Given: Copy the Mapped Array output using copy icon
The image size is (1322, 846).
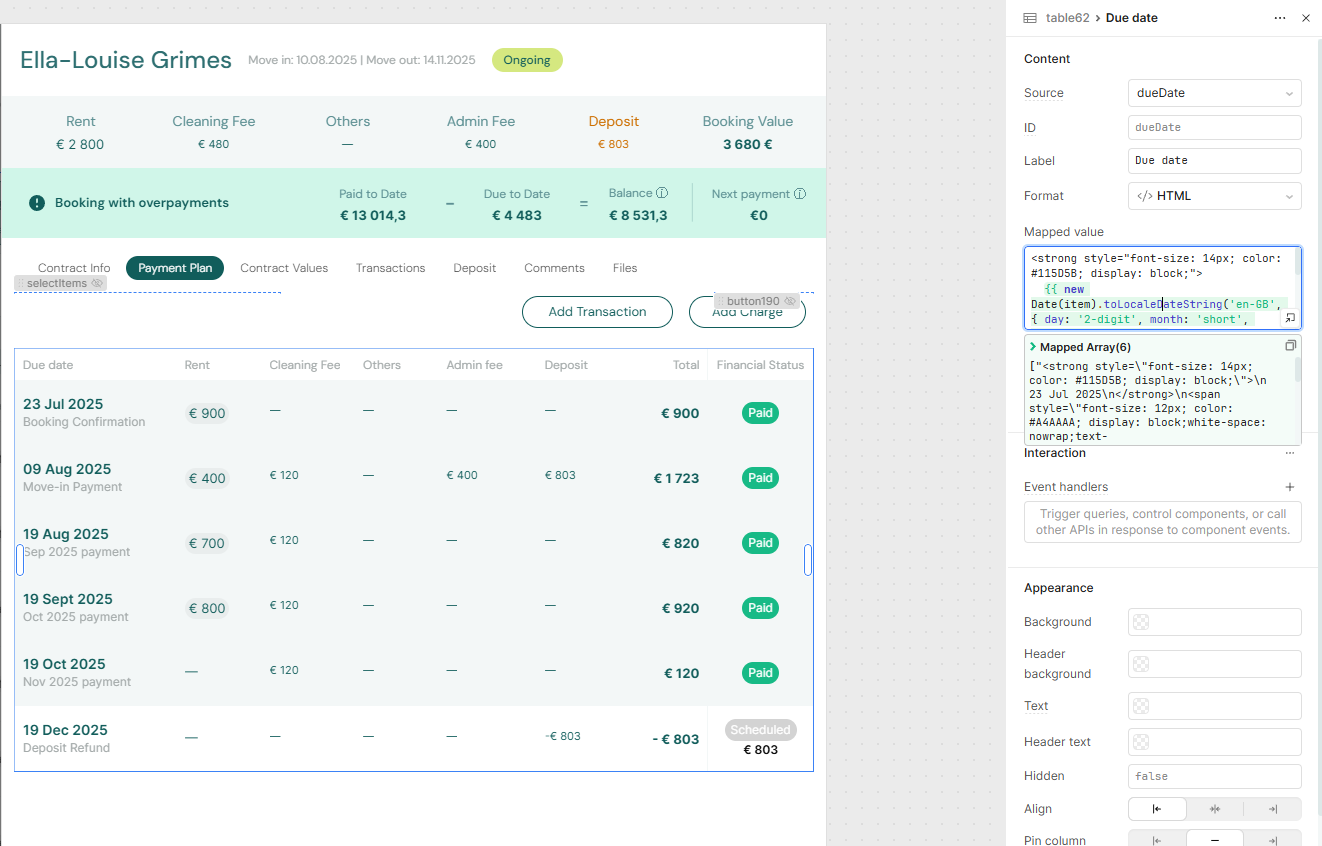Looking at the screenshot, I should (x=1290, y=344).
